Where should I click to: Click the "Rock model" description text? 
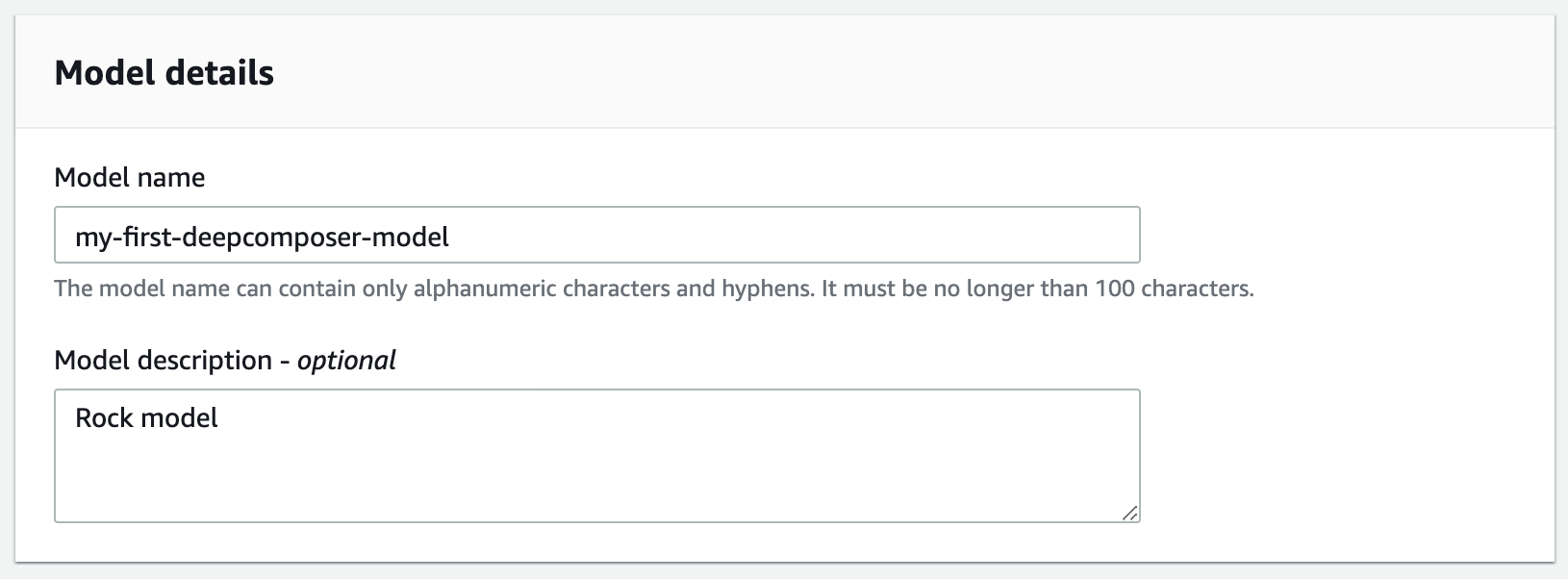146,418
